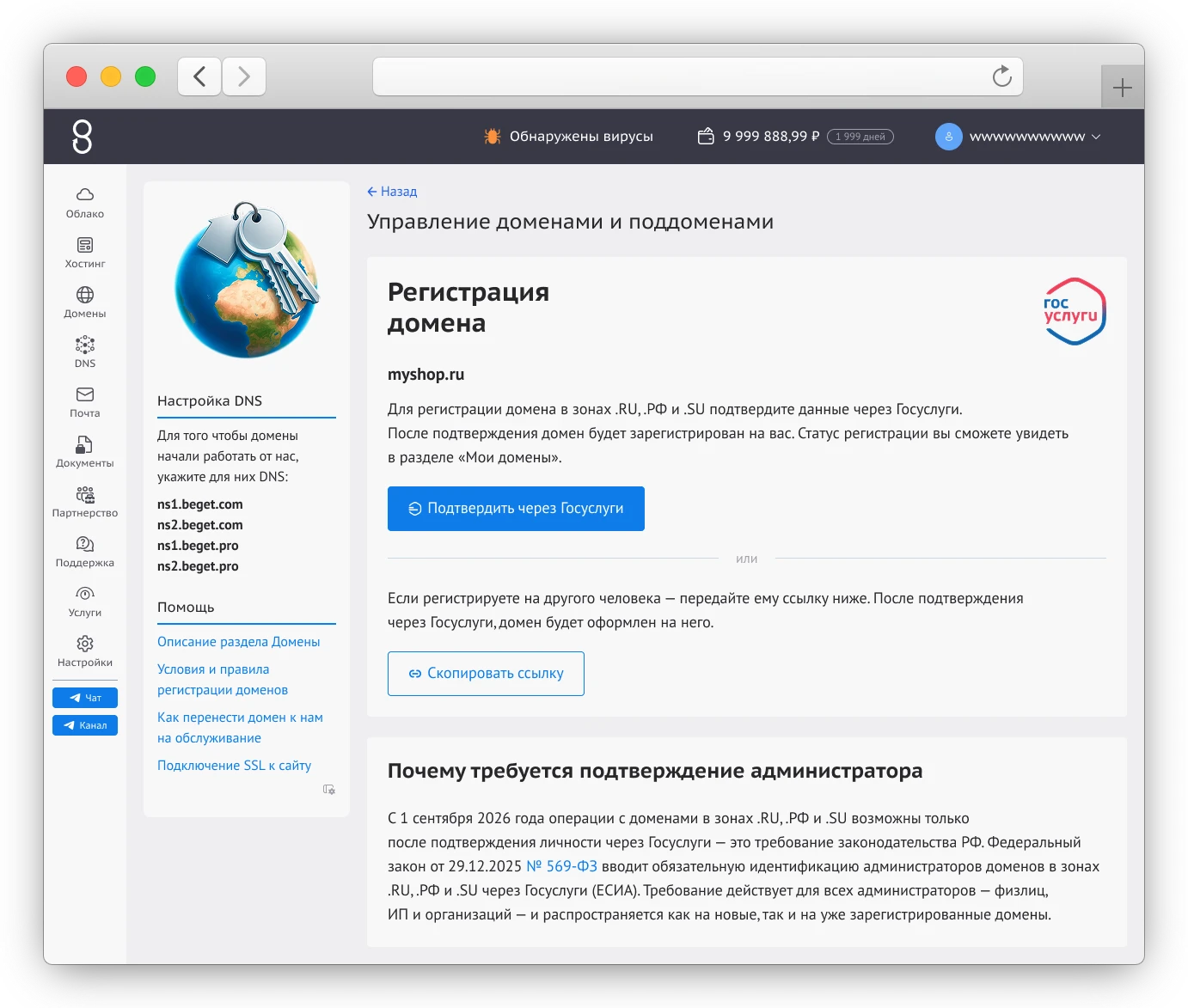Open Услуги in sidebar
1188x1008 pixels.
[x=85, y=602]
